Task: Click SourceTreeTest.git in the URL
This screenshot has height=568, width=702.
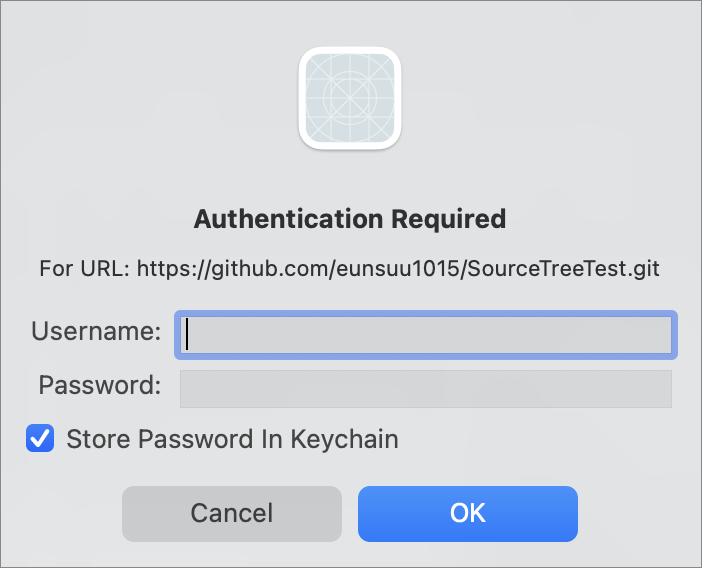Action: 563,269
